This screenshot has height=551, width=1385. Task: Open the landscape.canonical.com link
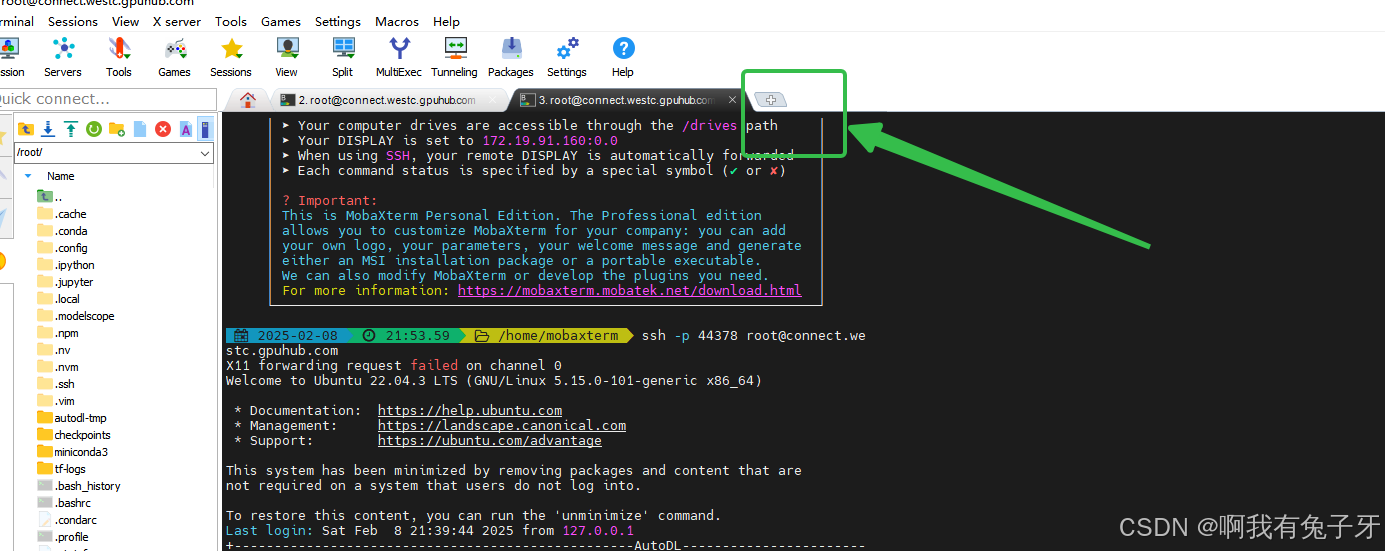click(x=502, y=426)
